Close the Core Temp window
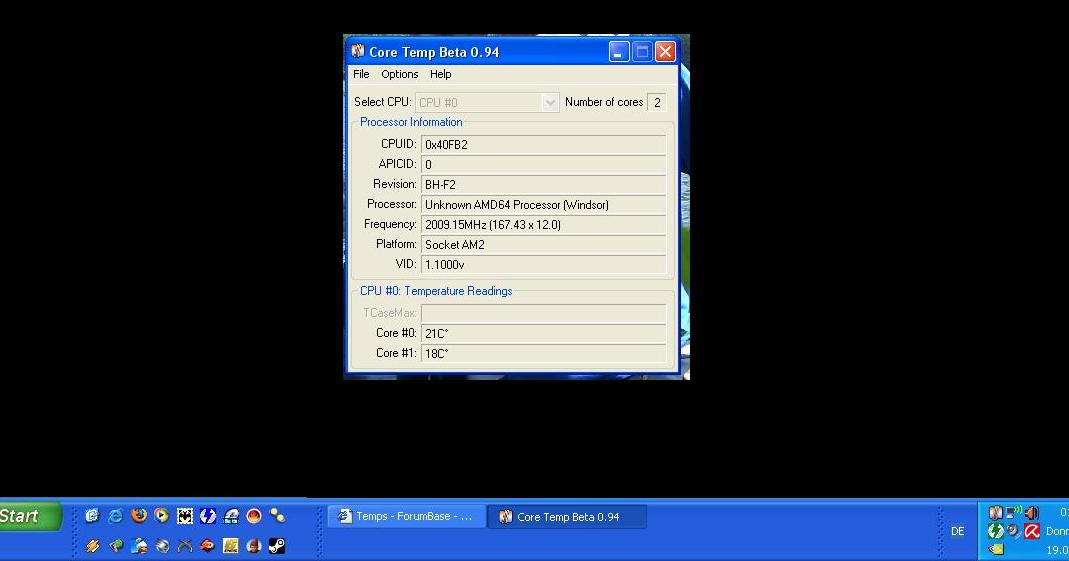1069x561 pixels. click(665, 52)
